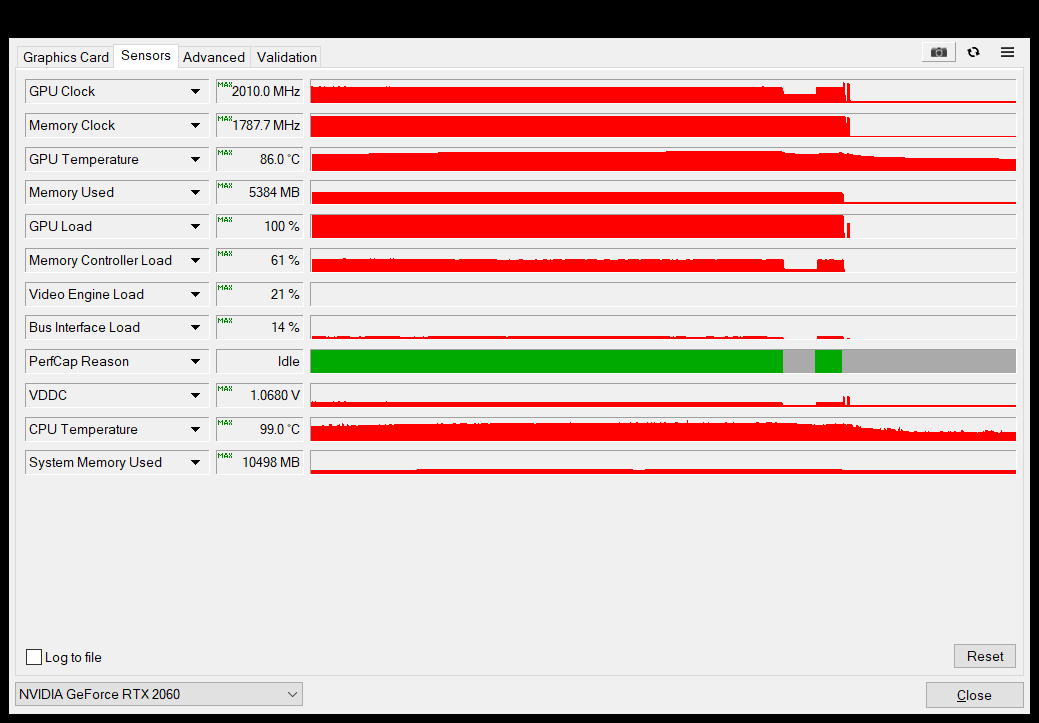1039x723 pixels.
Task: Expand the Video Engine Load dropdown
Action: coord(117,294)
